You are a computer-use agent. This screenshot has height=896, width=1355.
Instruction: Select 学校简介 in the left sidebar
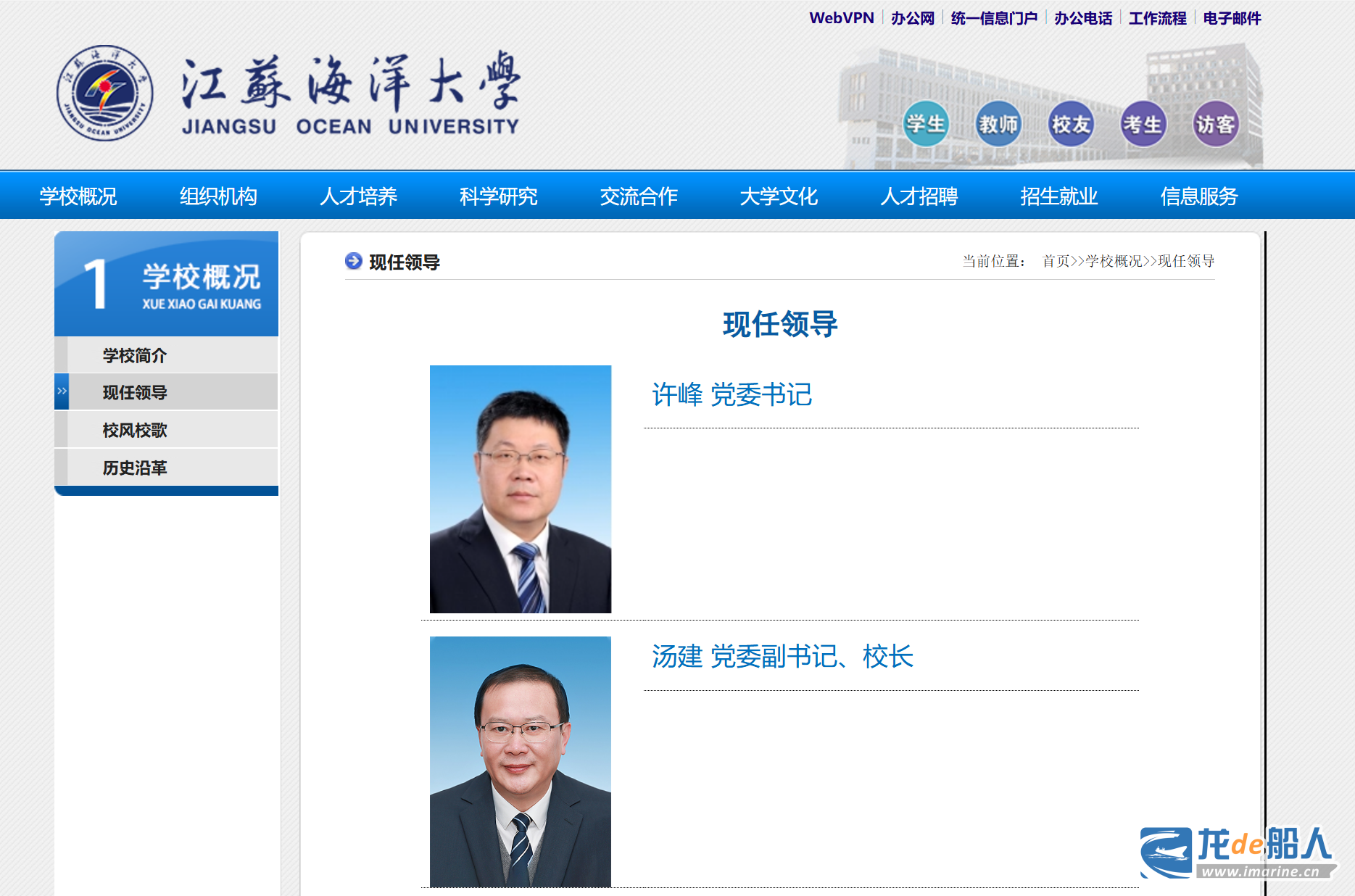(135, 355)
